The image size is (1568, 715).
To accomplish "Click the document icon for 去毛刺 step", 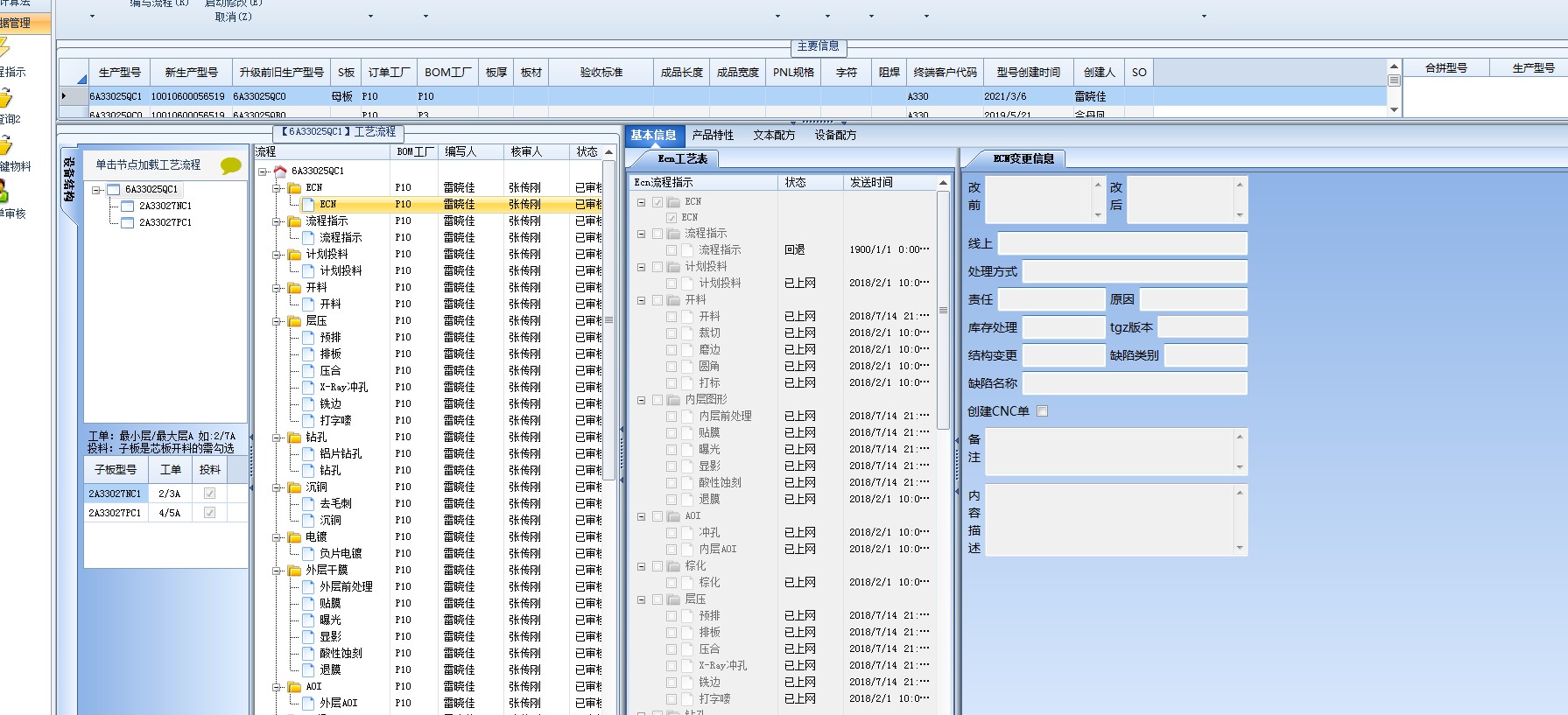I will [x=308, y=503].
